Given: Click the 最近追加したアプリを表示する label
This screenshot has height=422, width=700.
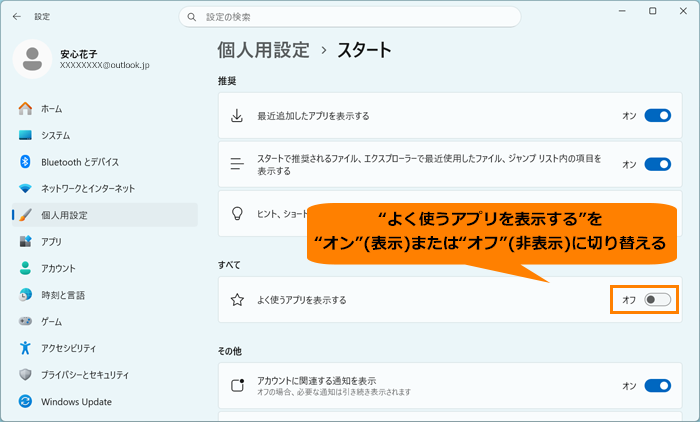Looking at the screenshot, I should tap(313, 116).
